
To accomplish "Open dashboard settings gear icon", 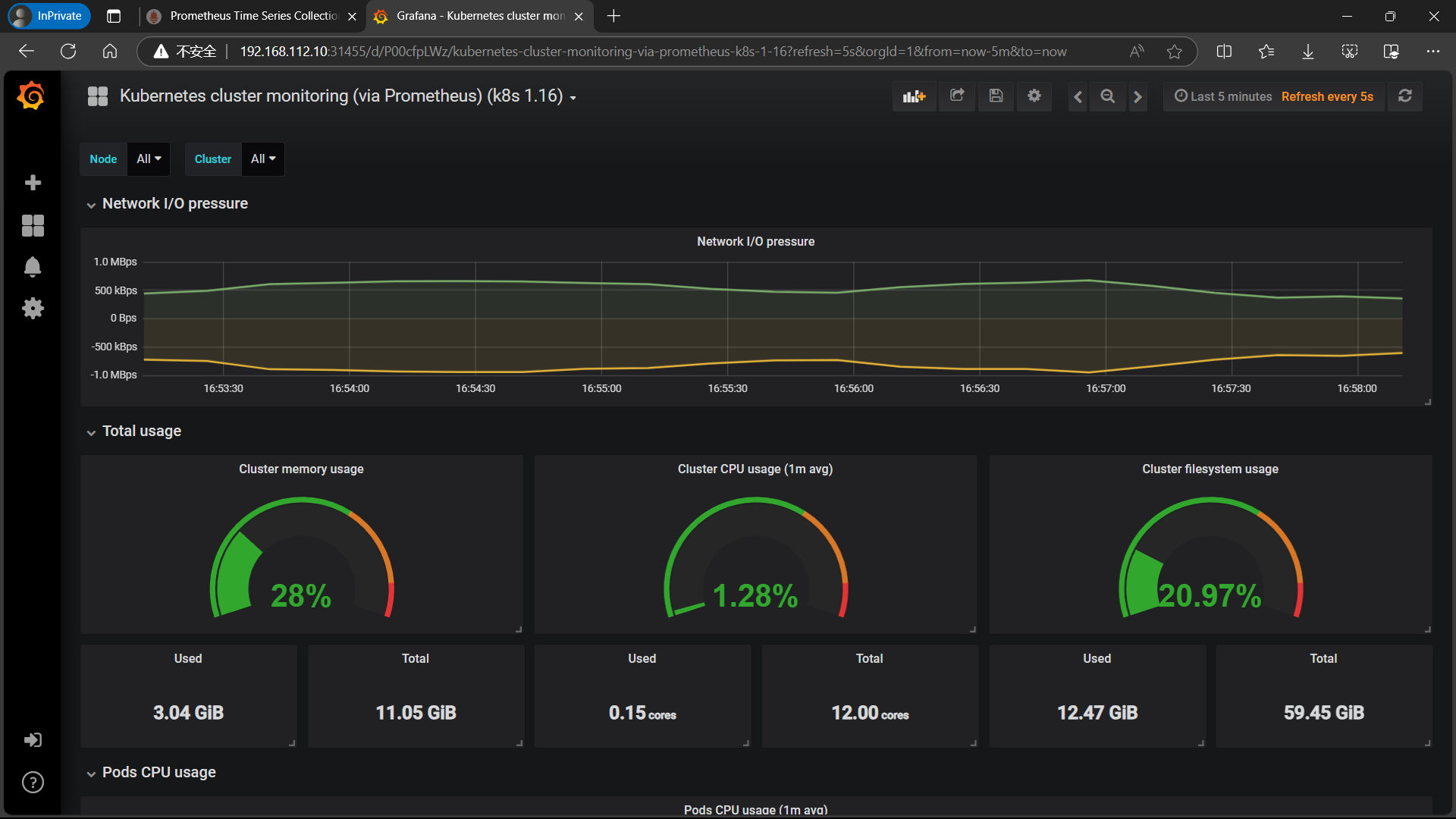I will (x=1034, y=96).
